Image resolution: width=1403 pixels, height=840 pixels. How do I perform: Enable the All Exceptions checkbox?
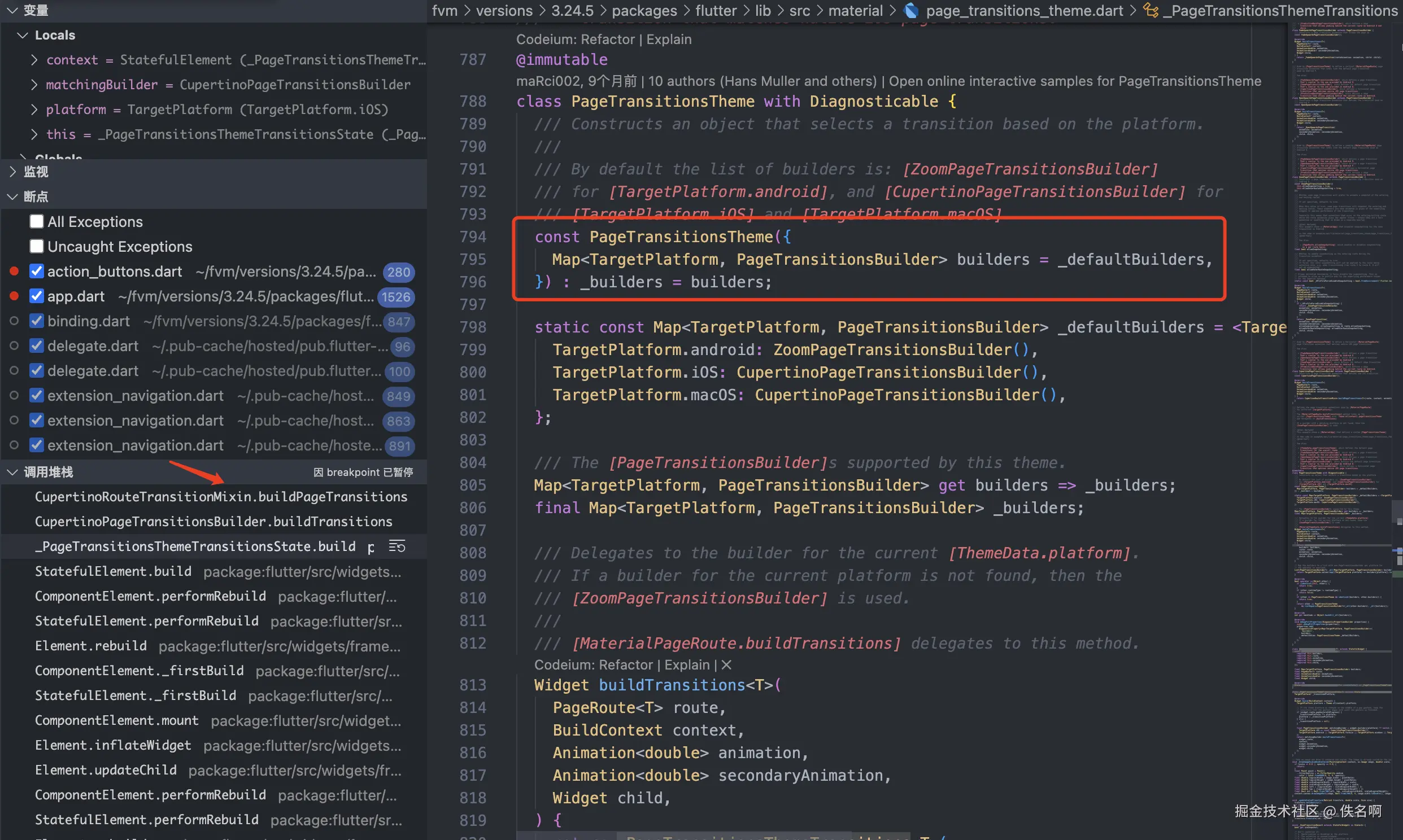[37, 221]
